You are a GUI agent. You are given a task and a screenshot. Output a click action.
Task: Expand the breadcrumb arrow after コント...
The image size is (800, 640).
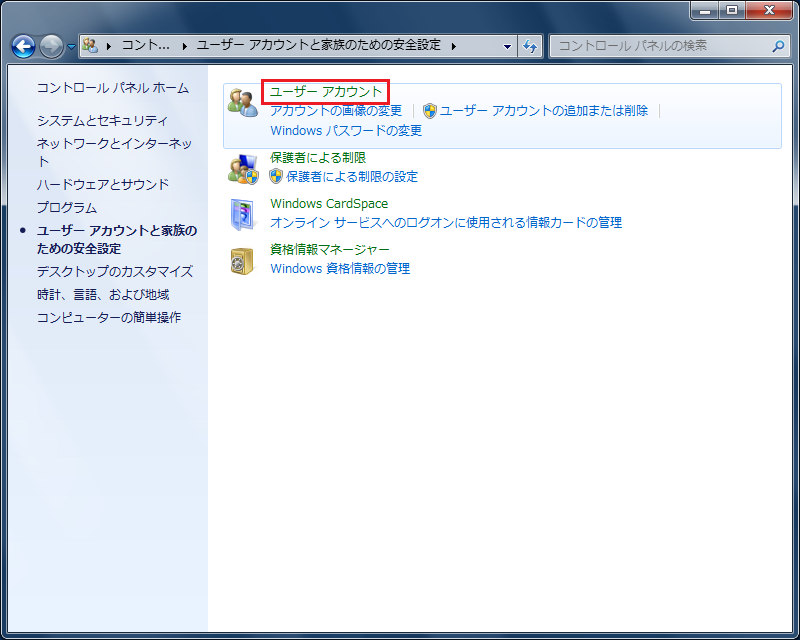point(184,46)
